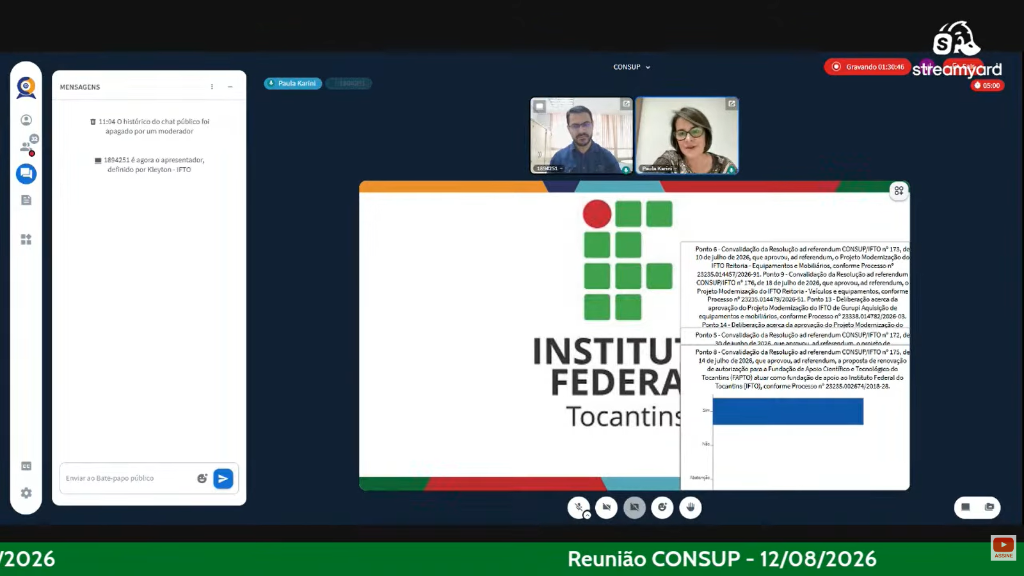Click the Ponto 6 poll text
Viewport: 1024px width, 576px height.
[x=802, y=287]
